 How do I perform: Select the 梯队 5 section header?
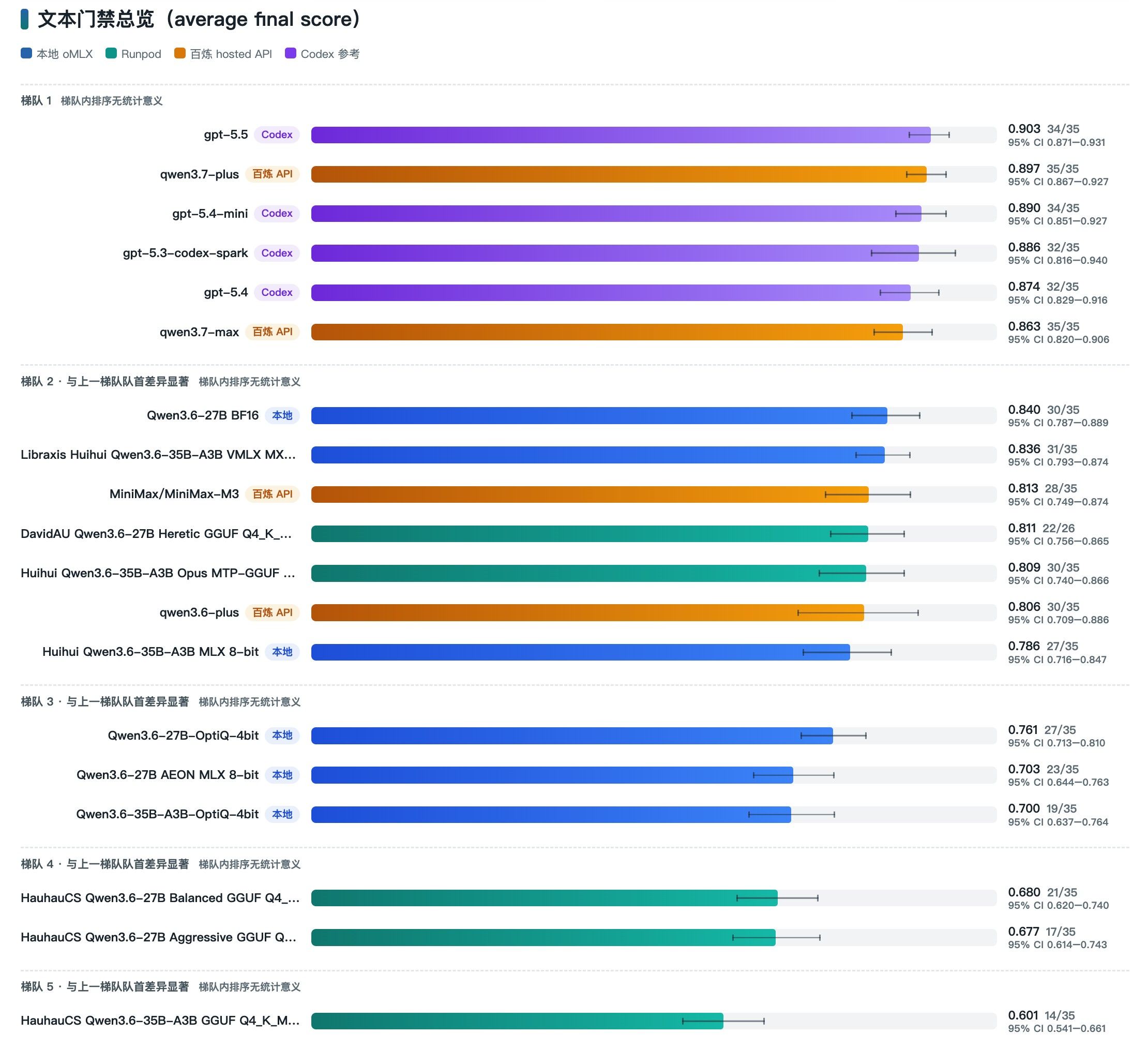click(105, 986)
